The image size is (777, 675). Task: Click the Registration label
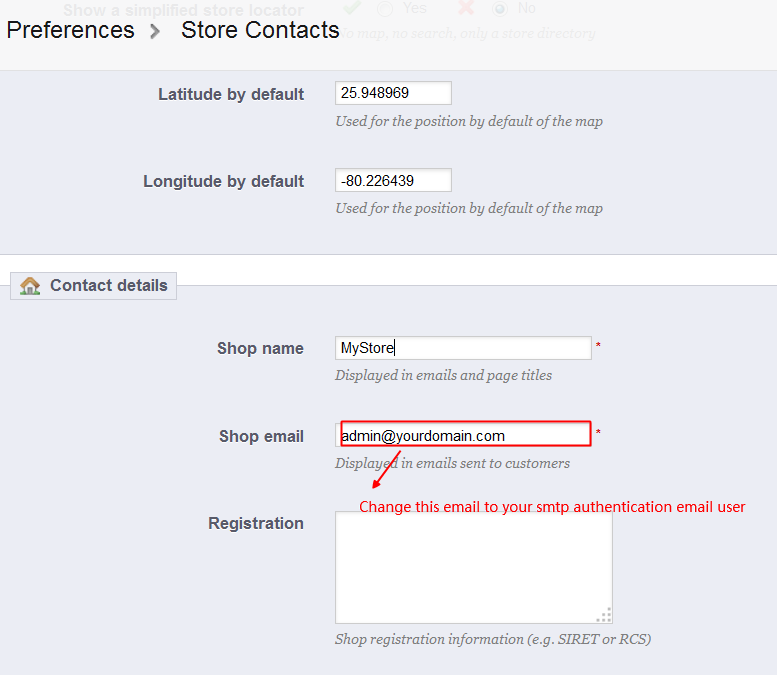point(255,523)
